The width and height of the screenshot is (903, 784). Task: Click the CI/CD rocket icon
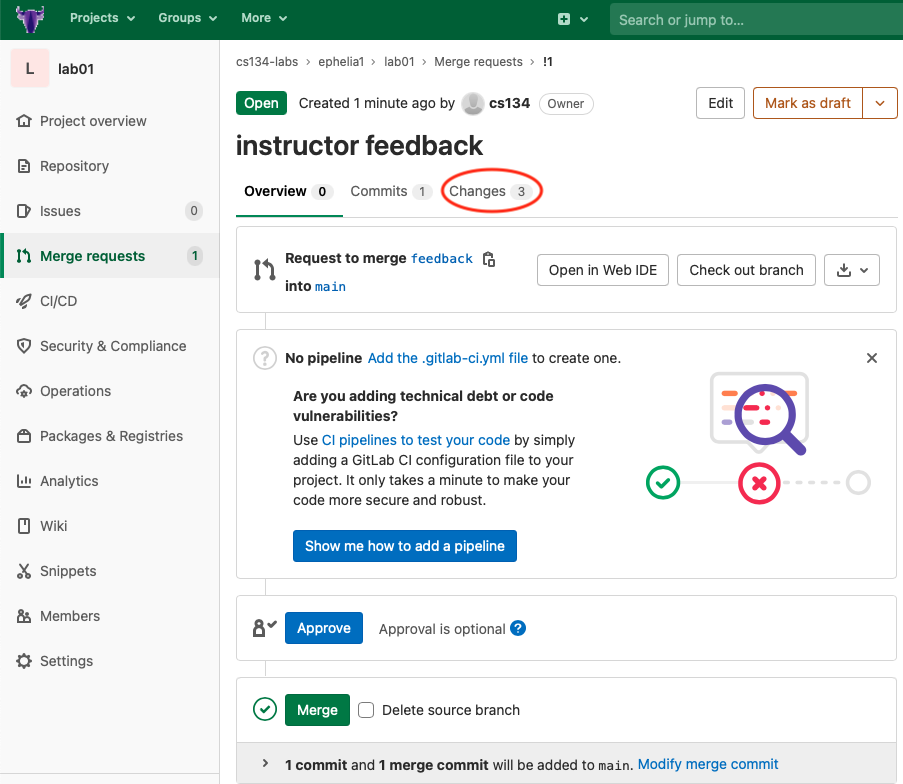24,301
